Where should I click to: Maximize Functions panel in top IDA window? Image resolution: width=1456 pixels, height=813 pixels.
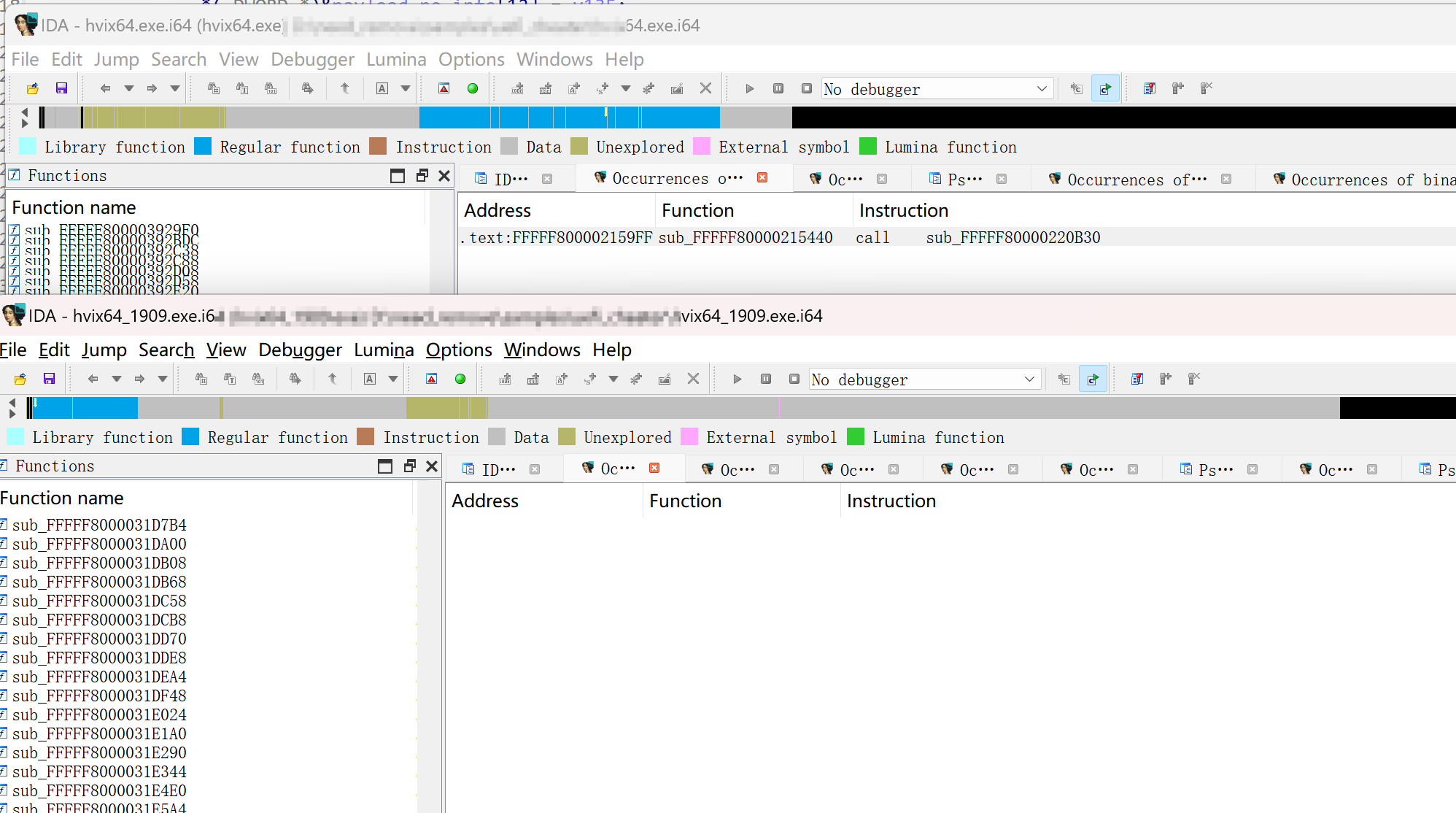click(398, 176)
